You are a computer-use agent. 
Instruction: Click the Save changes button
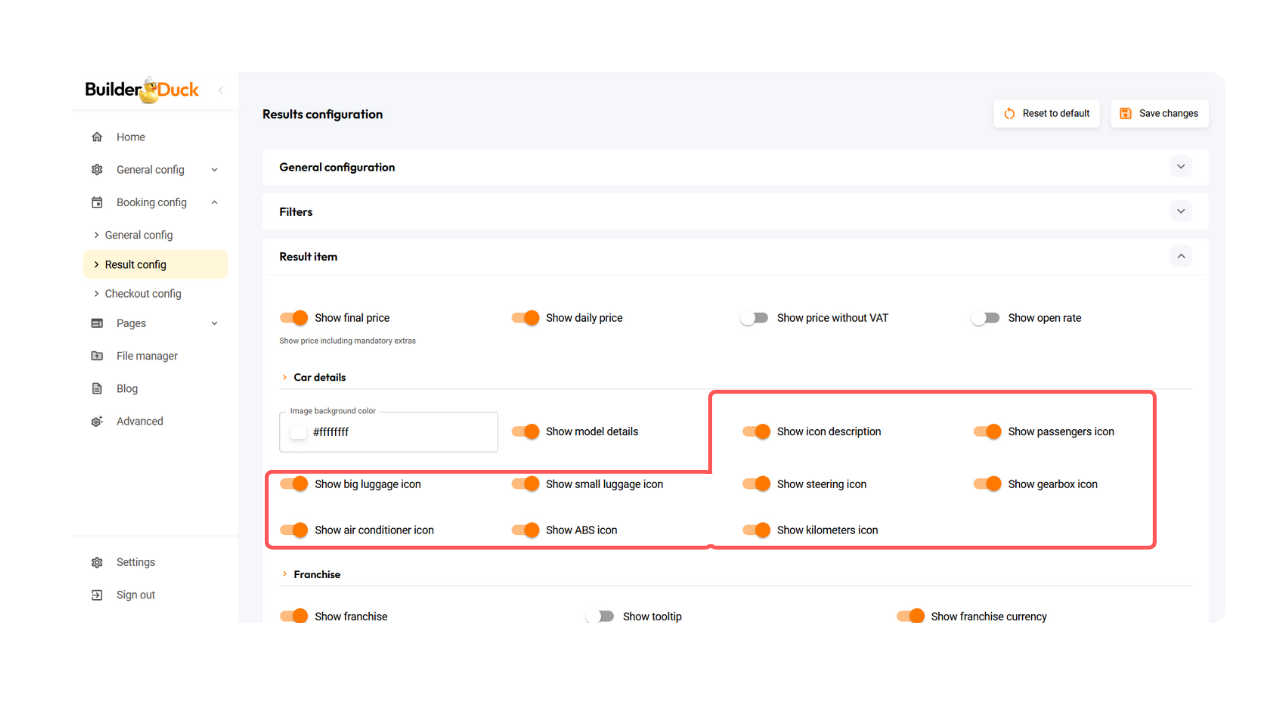coord(1159,114)
